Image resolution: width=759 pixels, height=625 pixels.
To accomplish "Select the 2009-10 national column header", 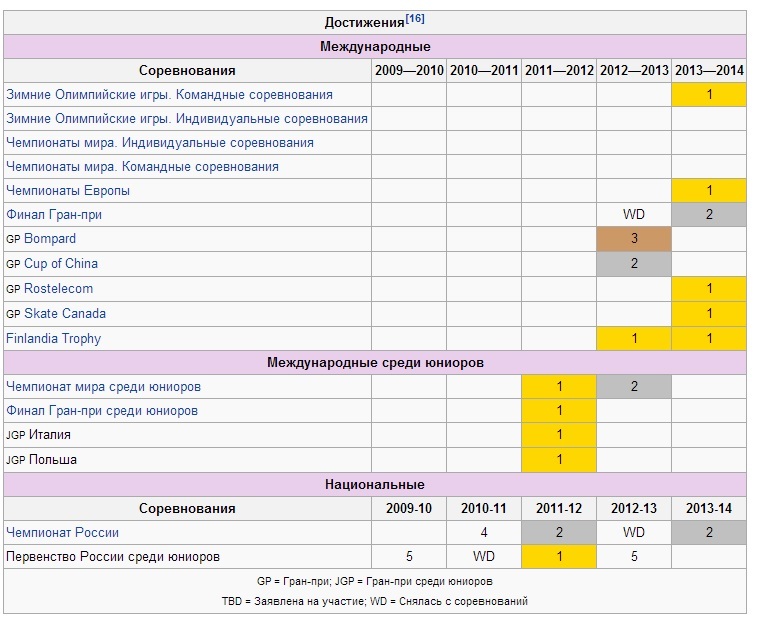I will tap(409, 508).
